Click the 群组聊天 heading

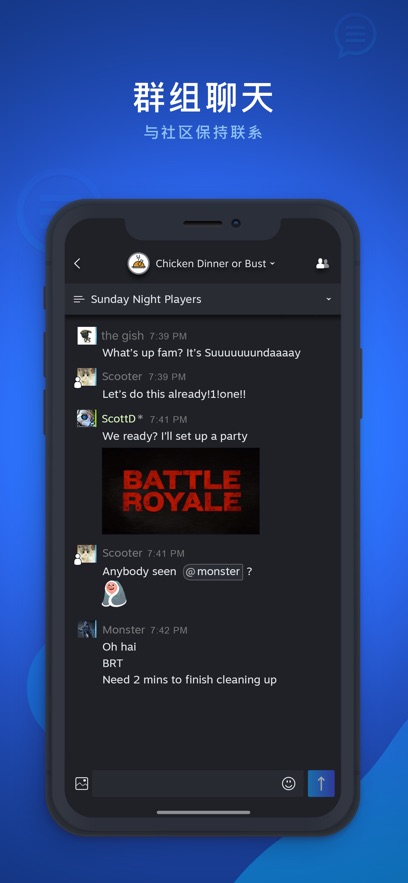(x=203, y=97)
